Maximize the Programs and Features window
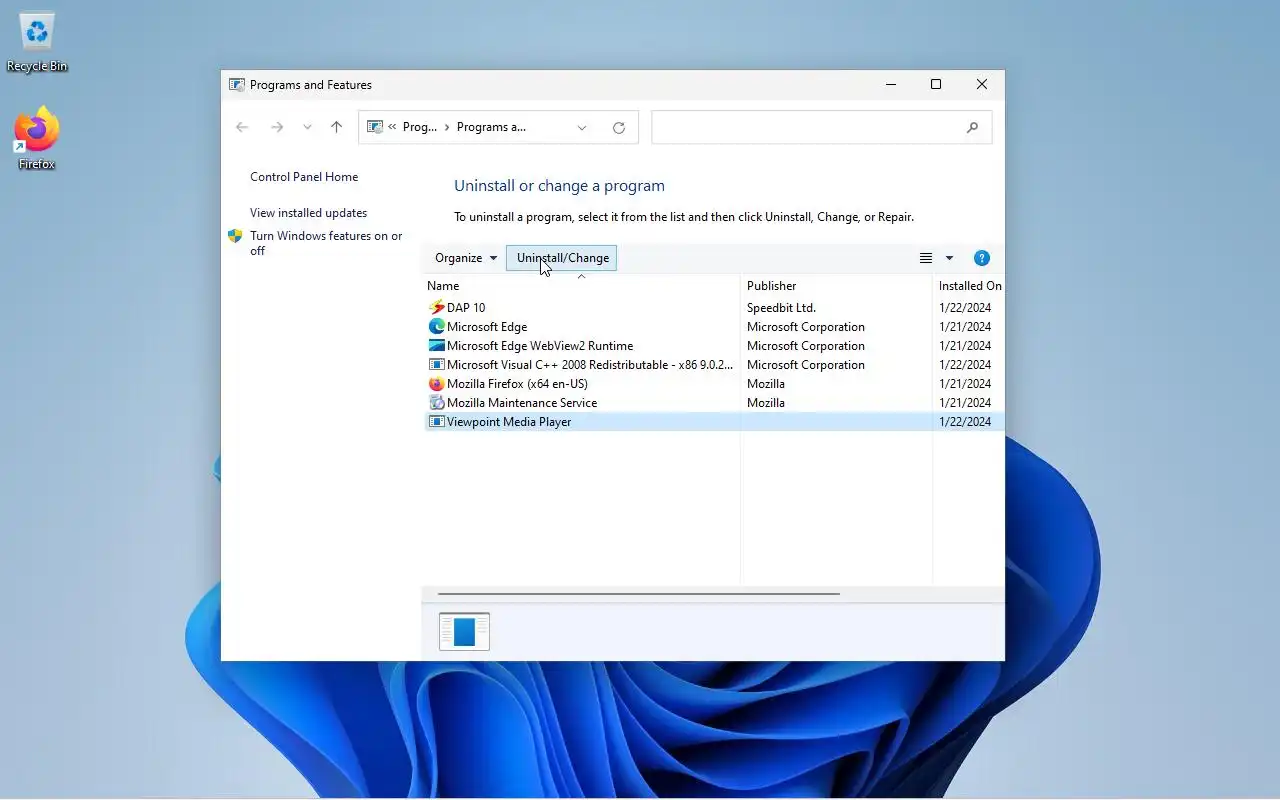 936,85
